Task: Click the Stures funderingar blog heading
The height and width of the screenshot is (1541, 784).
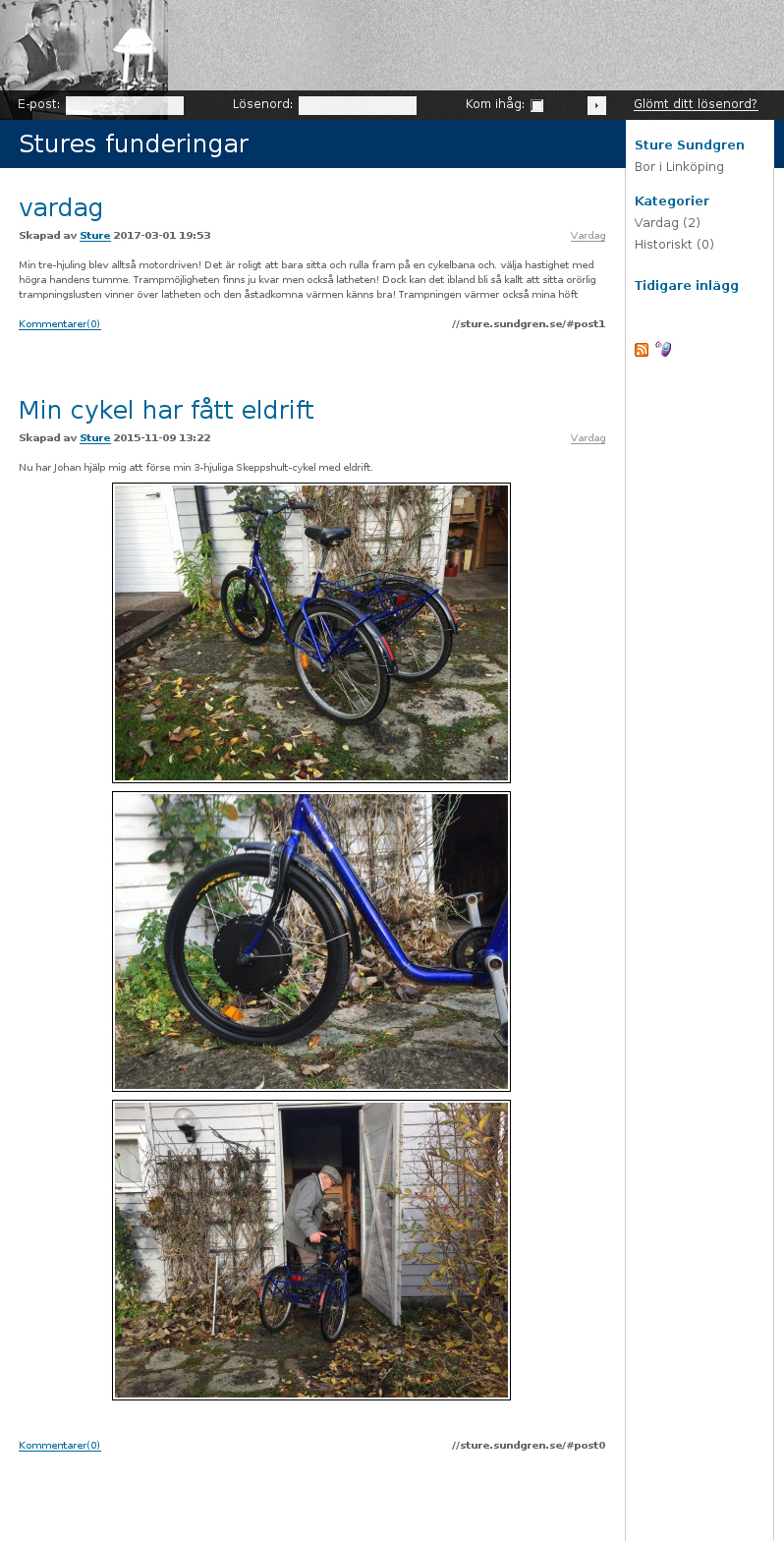Action: tap(134, 144)
